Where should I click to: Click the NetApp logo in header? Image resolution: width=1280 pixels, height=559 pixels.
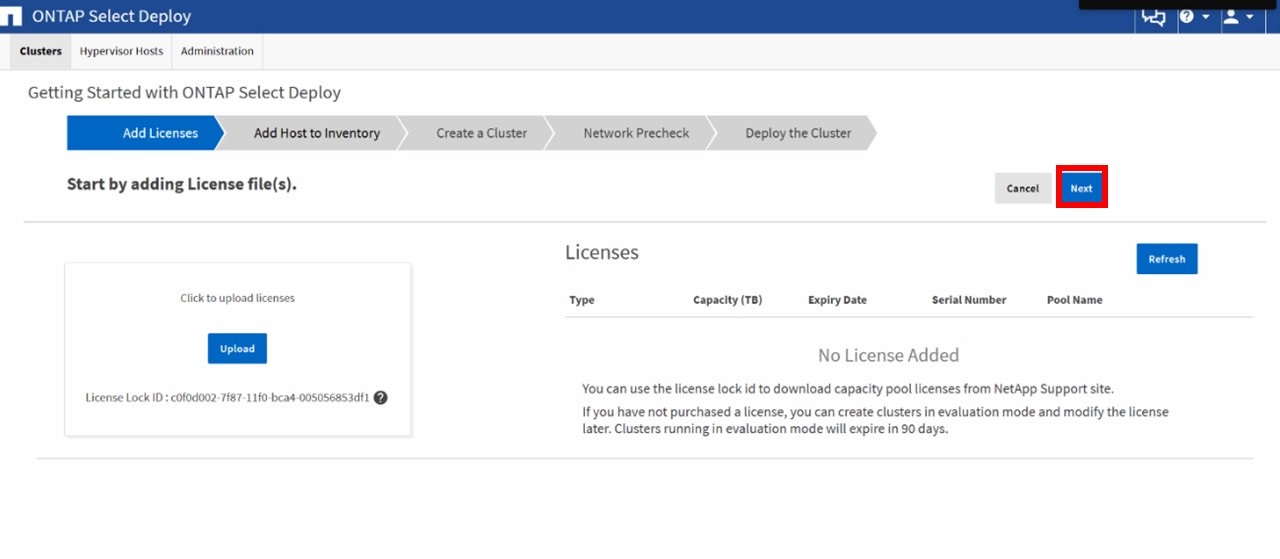pyautogui.click(x=10, y=17)
